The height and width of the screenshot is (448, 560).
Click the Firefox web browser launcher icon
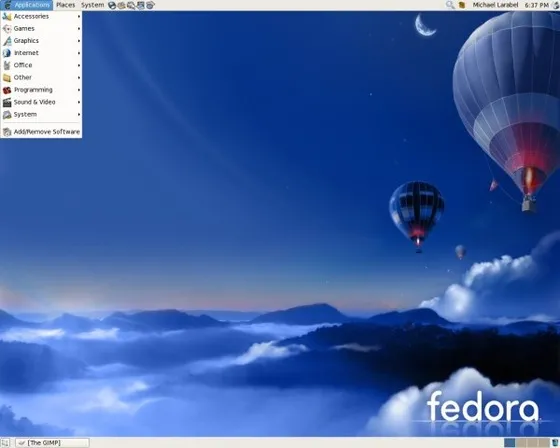tap(112, 5)
